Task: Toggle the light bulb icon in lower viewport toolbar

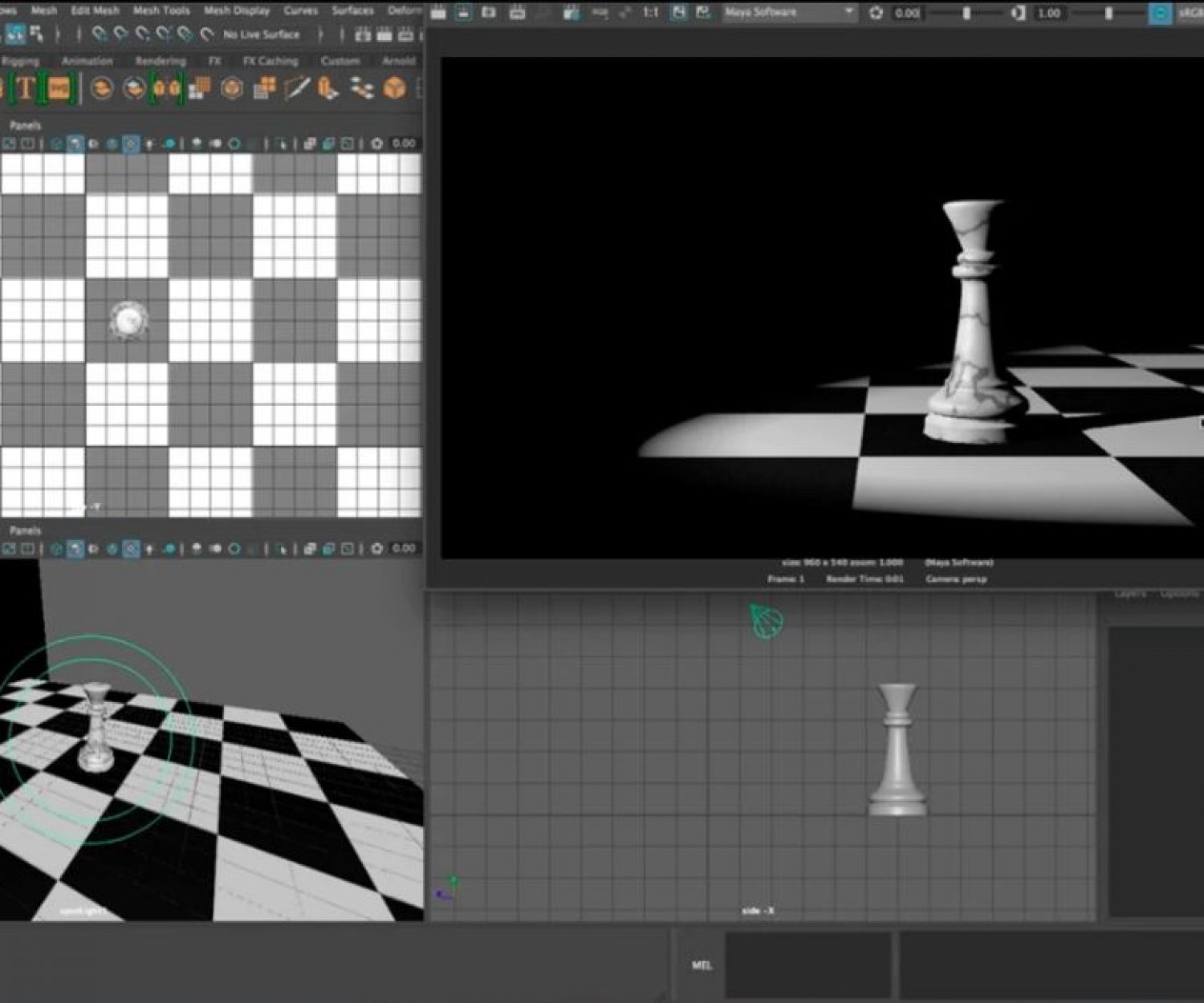Action: pyautogui.click(x=149, y=549)
